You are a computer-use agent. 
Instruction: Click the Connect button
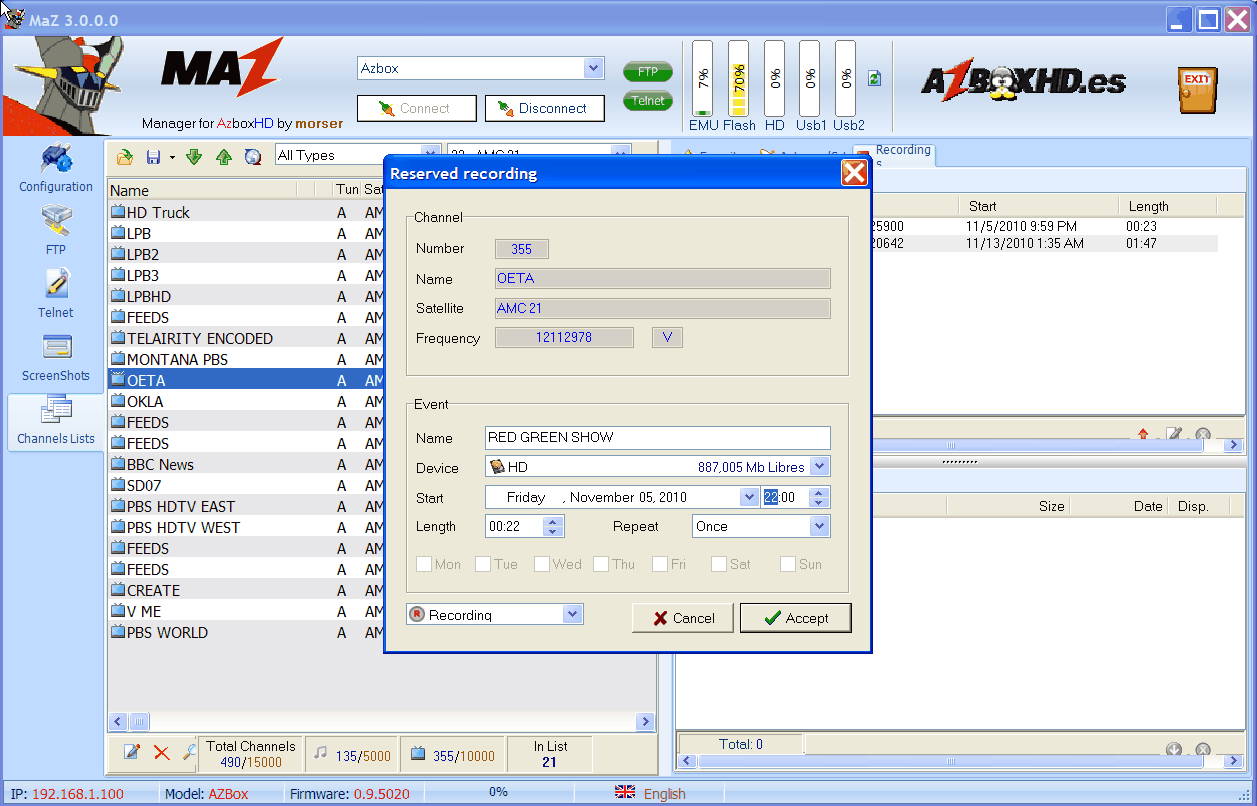click(417, 108)
